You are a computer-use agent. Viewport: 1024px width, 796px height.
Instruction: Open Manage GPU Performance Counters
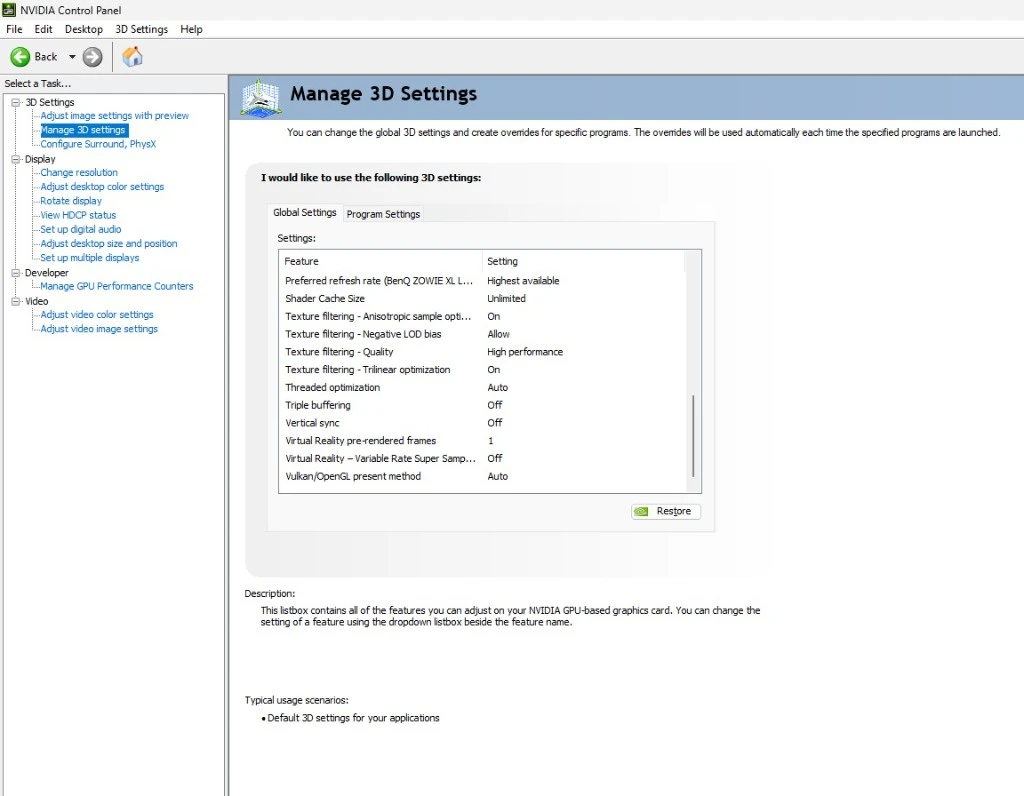coord(117,286)
